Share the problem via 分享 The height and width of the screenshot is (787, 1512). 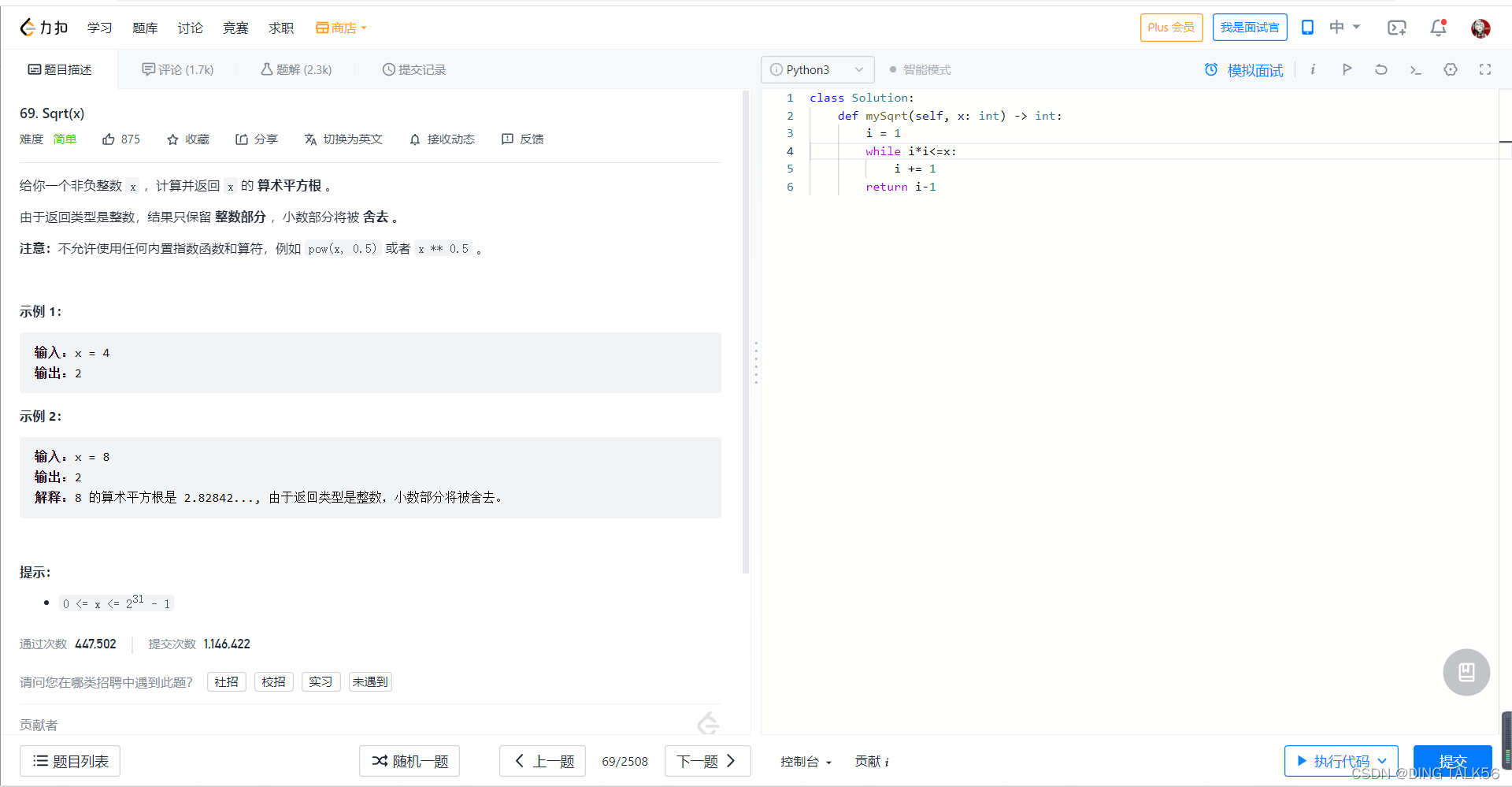click(257, 139)
